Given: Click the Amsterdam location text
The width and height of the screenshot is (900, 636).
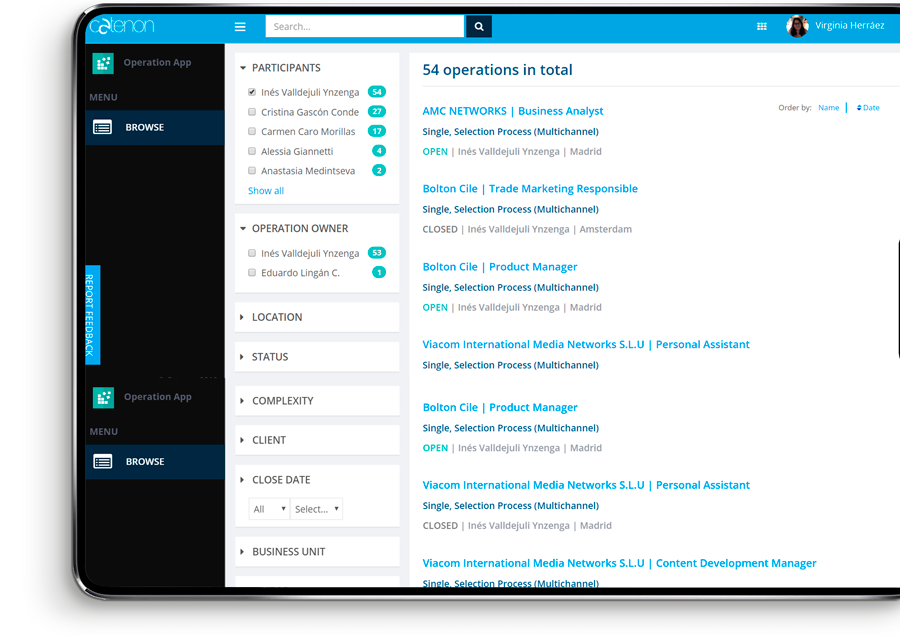Looking at the screenshot, I should (x=606, y=229).
